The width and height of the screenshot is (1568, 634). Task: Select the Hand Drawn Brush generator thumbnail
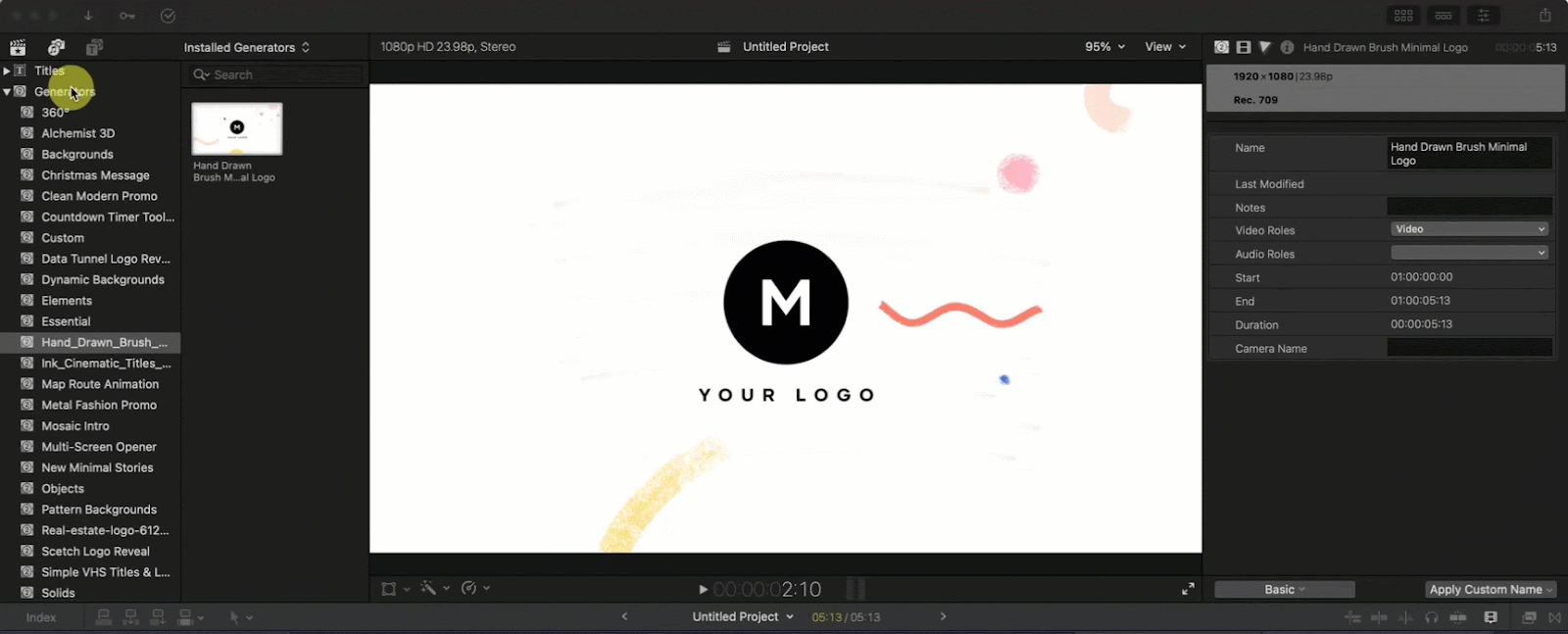click(x=236, y=128)
